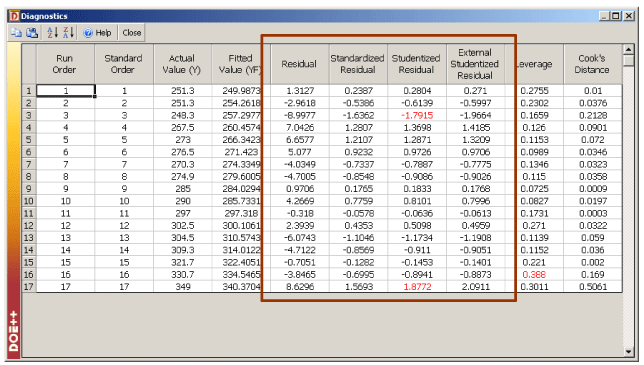Screen dimensions: 644x365
Task: Select row header 3
Action: pos(29,115)
